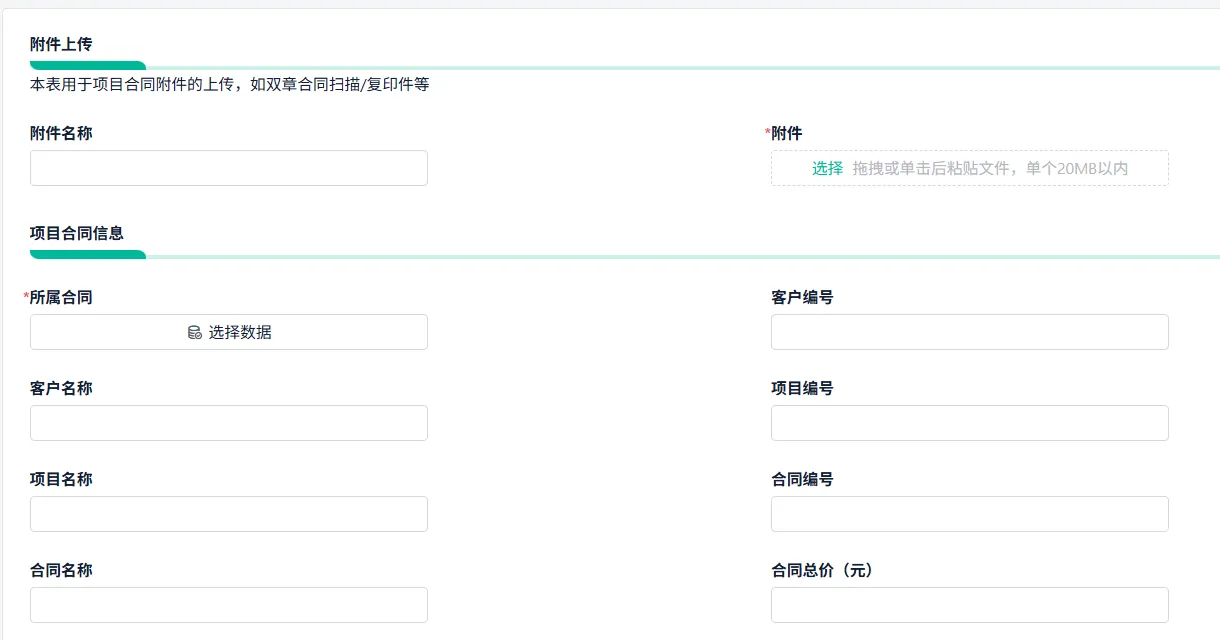The image size is (1220, 640).
Task: Focus the 合同编号 input box
Action: click(x=970, y=514)
